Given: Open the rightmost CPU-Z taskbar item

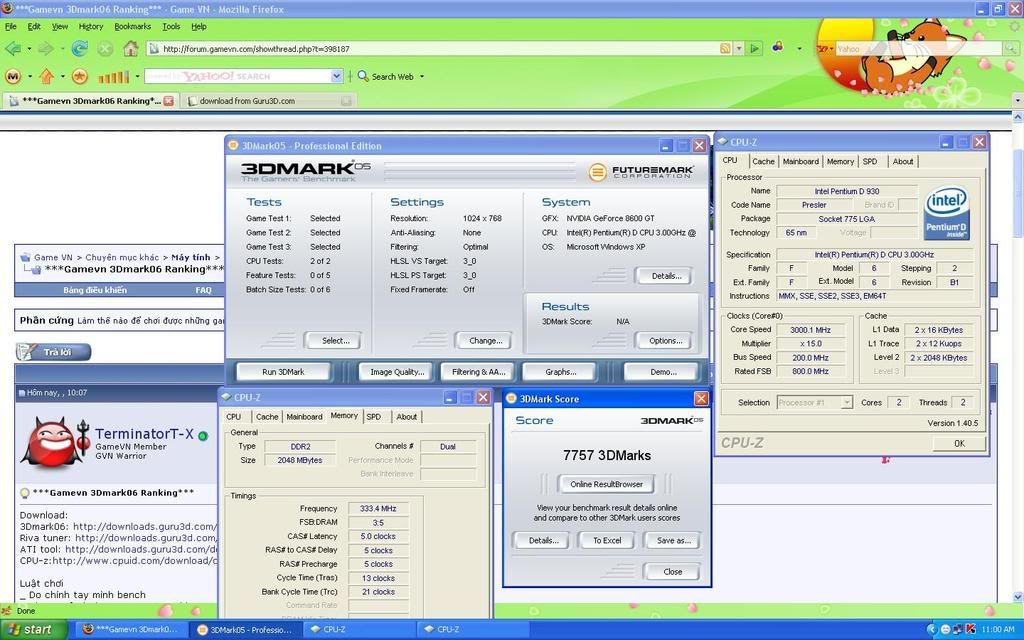Looking at the screenshot, I should point(472,630).
